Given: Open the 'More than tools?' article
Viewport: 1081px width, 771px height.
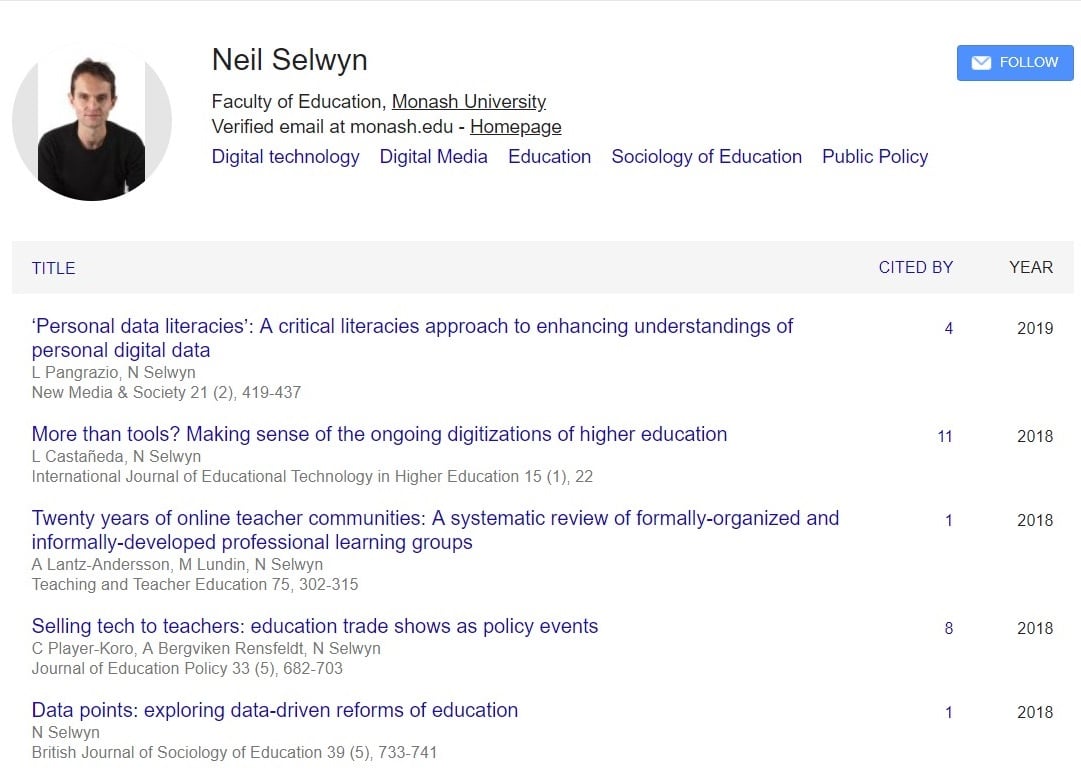Looking at the screenshot, I should (379, 434).
